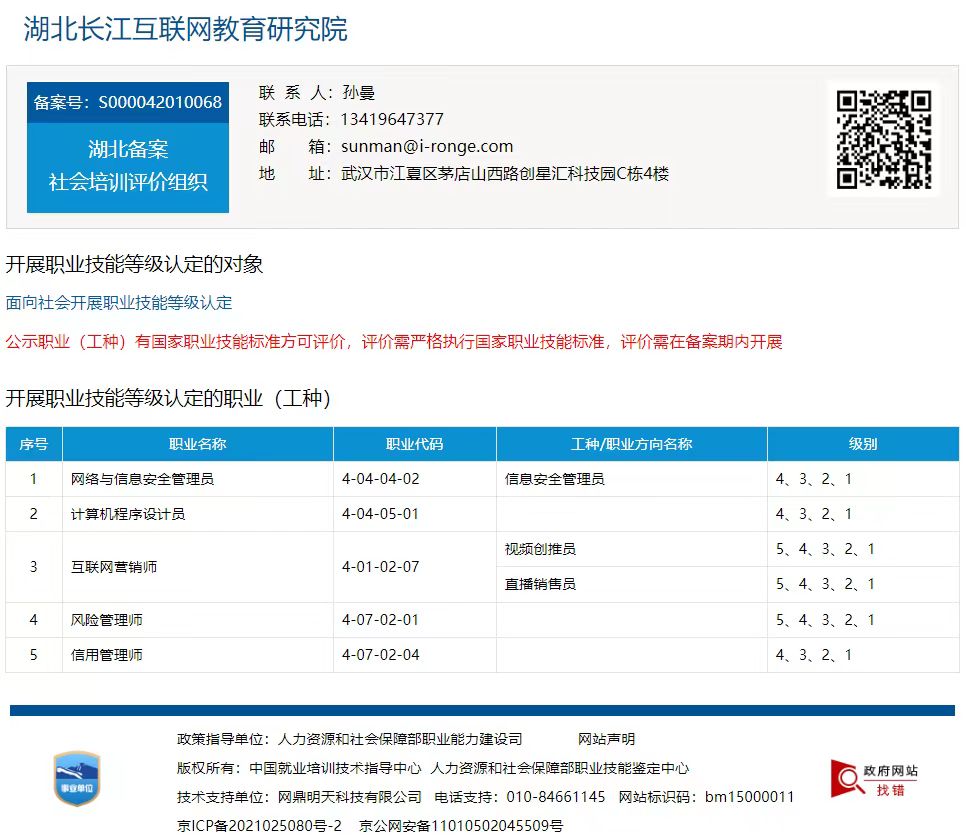
Task: Click the 互联网营销师 occupation cell
Action: (114, 567)
